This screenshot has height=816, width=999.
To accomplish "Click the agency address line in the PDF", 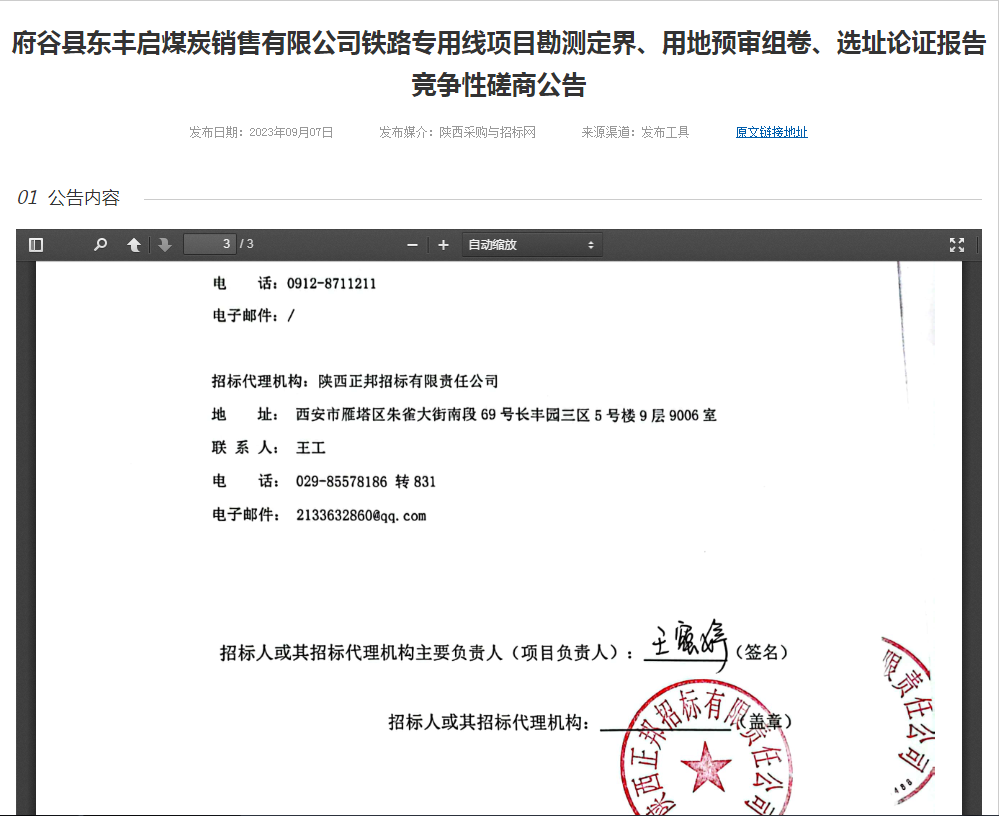I will (464, 415).
